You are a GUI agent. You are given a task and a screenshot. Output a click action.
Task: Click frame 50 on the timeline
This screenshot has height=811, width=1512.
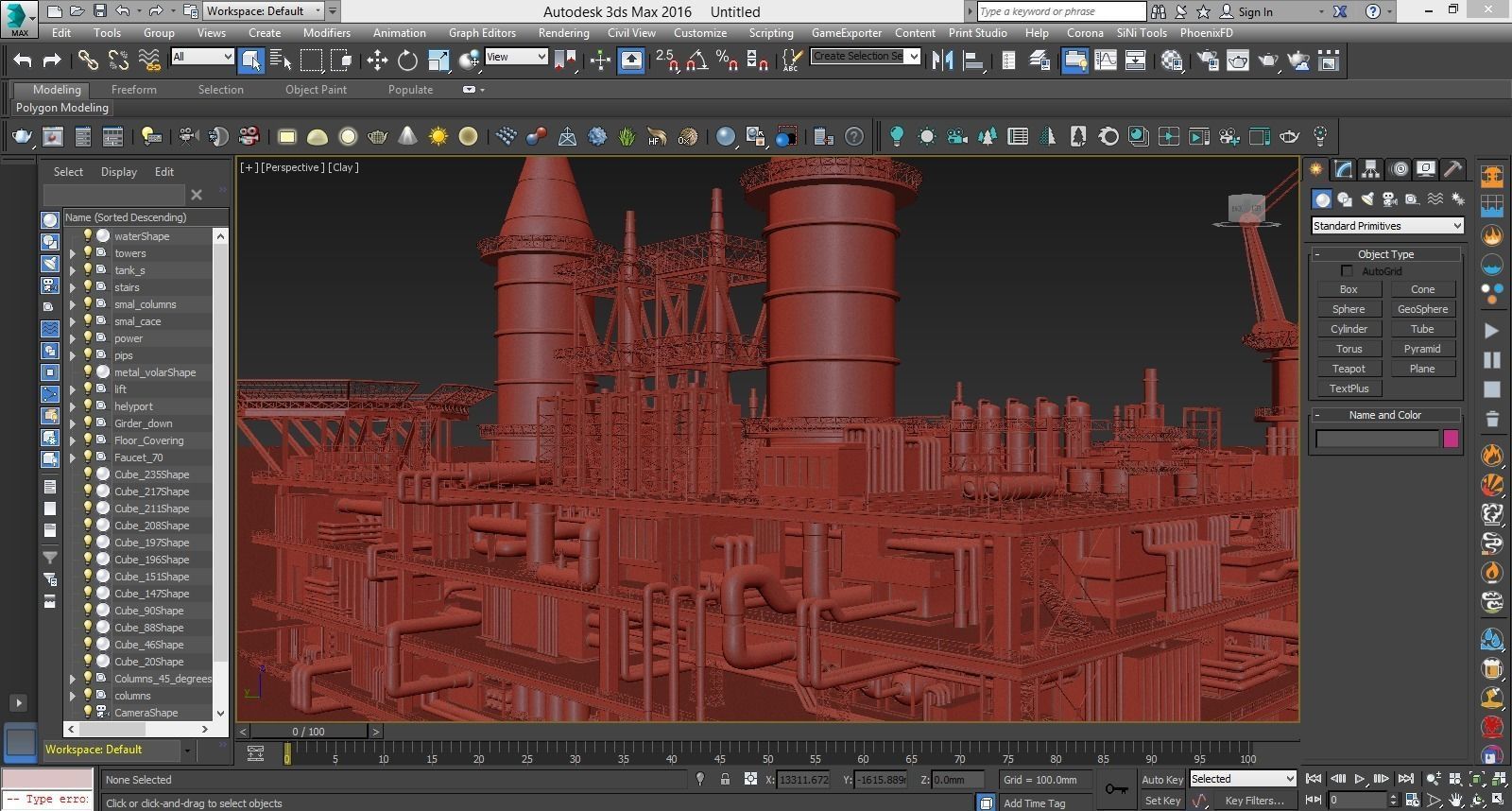pyautogui.click(x=767, y=753)
